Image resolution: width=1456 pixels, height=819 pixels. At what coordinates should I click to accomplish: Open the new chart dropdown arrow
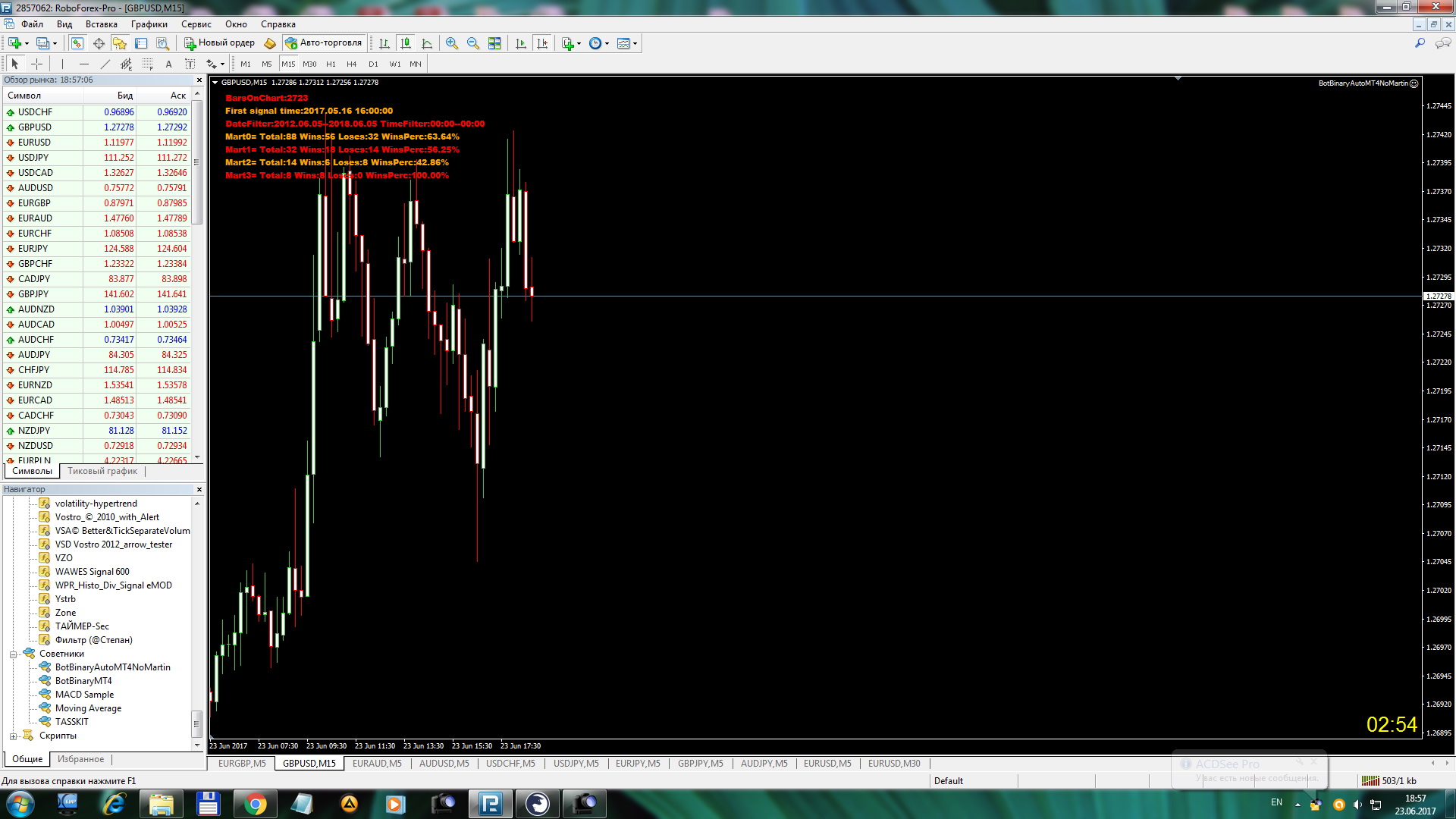coord(27,43)
